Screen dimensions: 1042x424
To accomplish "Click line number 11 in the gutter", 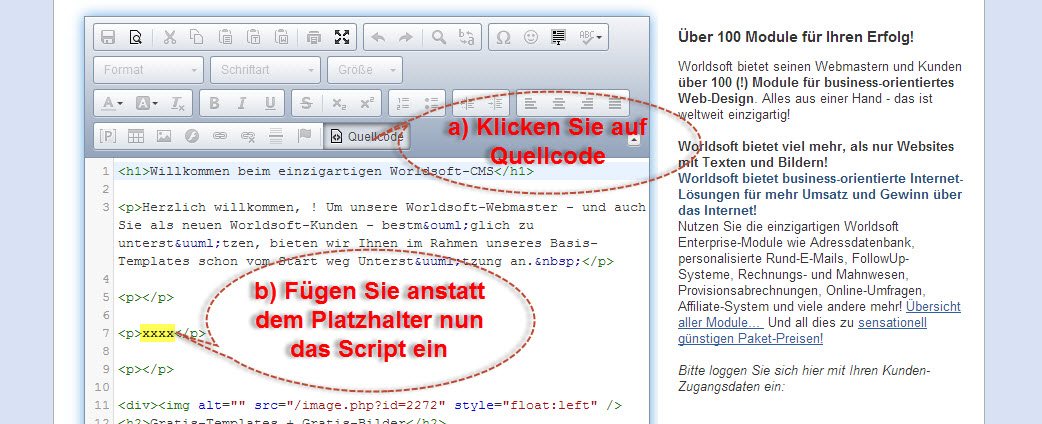I will (102, 405).
